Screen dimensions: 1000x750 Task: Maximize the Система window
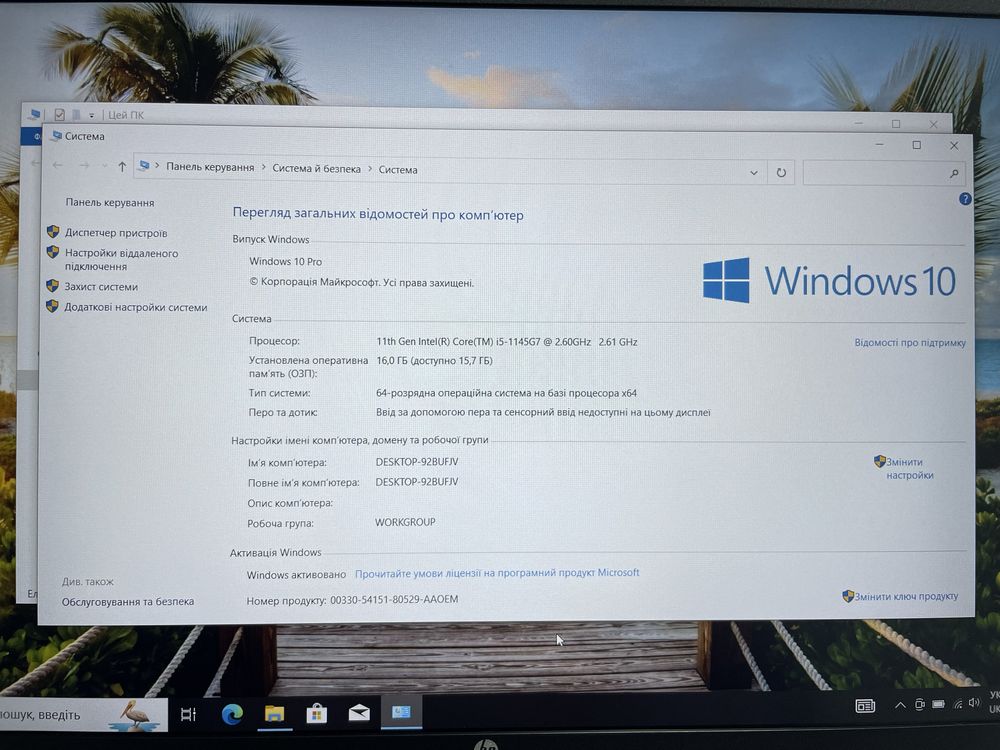click(916, 145)
